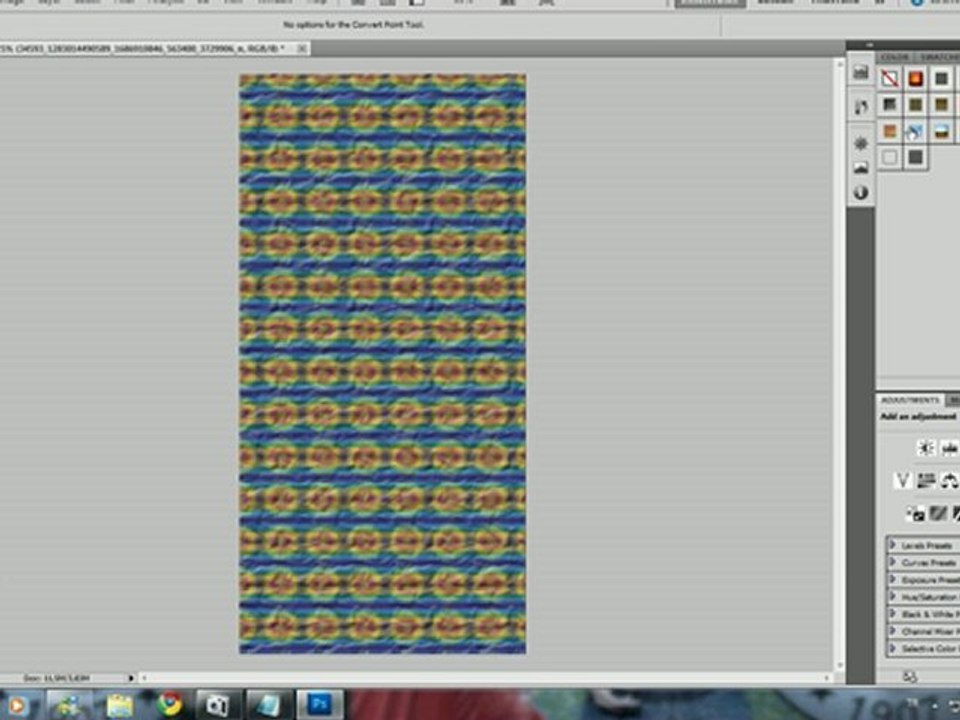Viewport: 960px width, 720px height.
Task: Apply the glowing orange-red style thumbnail
Action: point(915,78)
